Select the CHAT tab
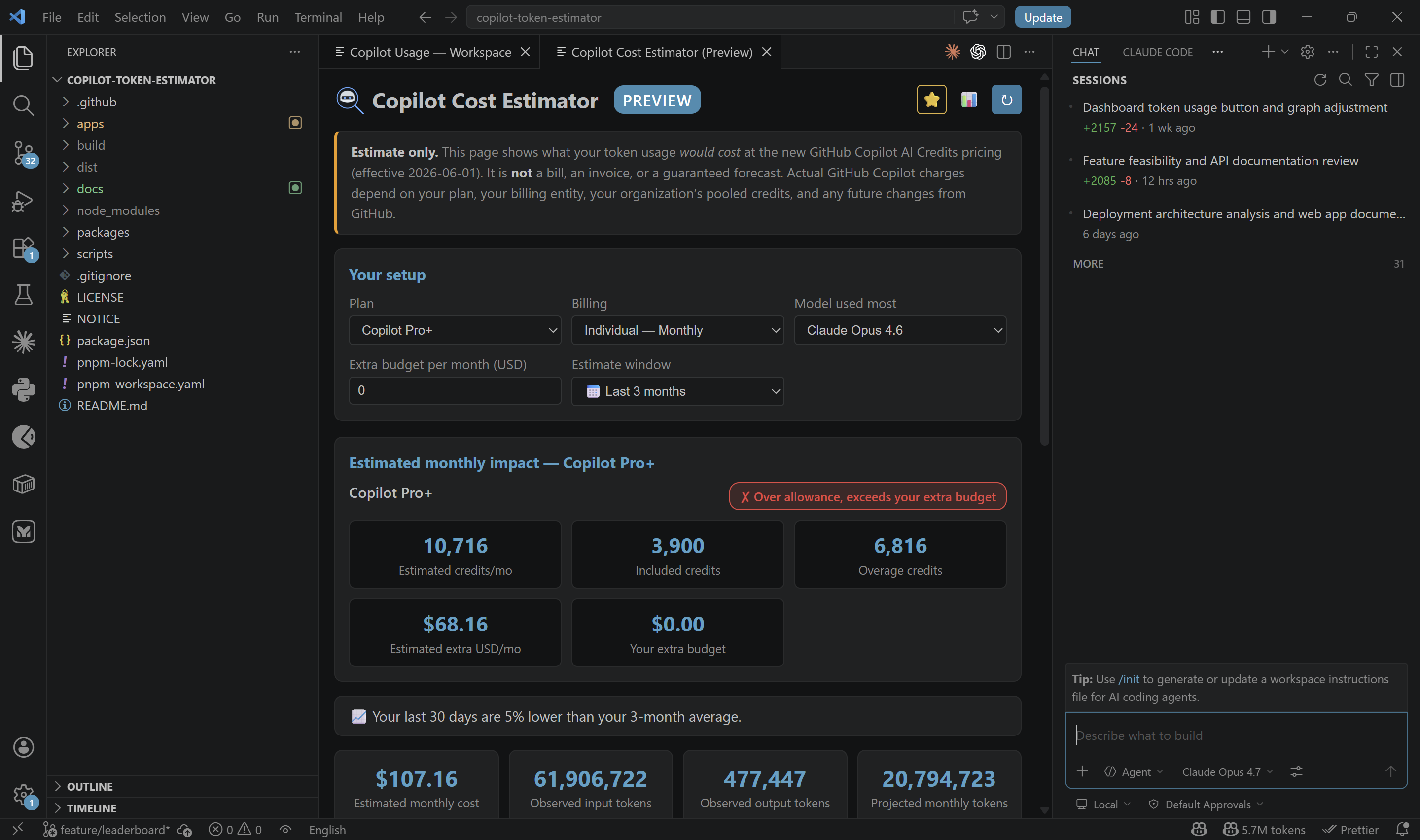1420x840 pixels. click(1086, 51)
